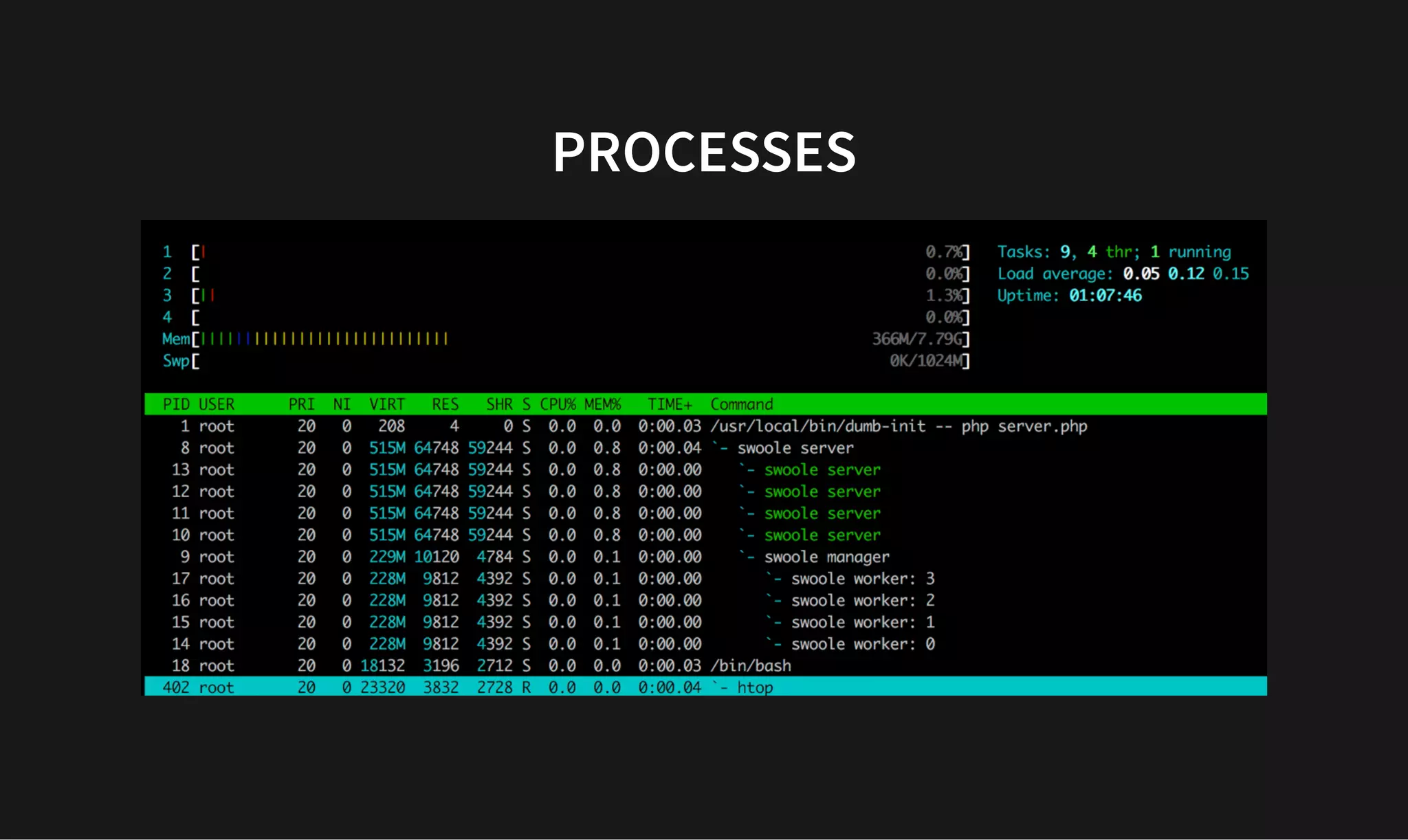1408x840 pixels.
Task: Click 229M VIRT value of swoole manager
Action: click(x=387, y=557)
